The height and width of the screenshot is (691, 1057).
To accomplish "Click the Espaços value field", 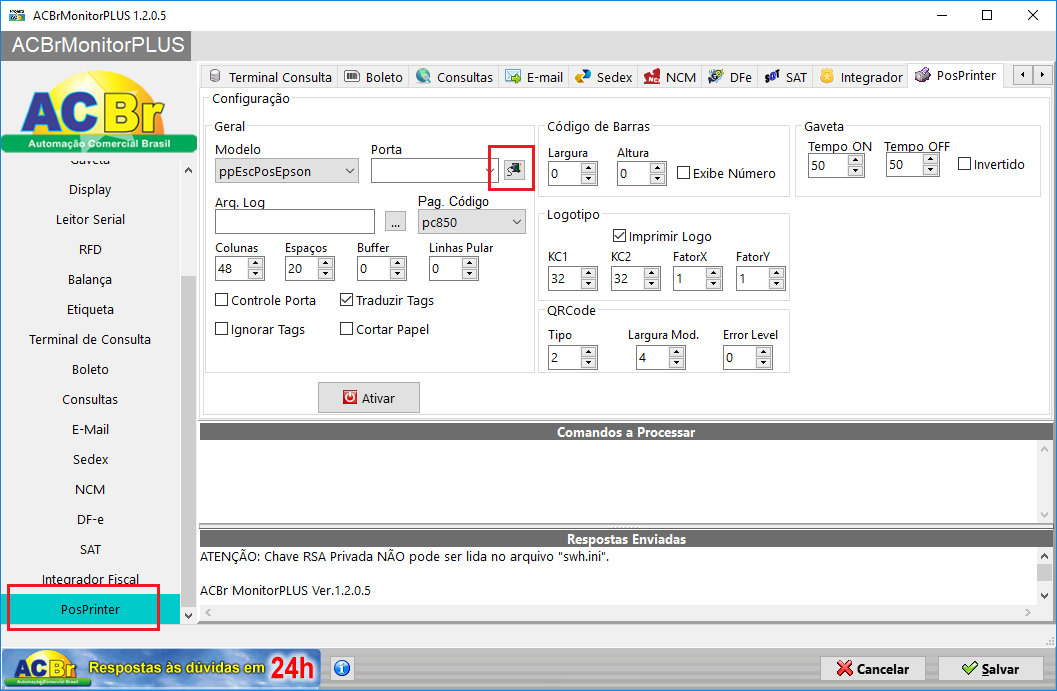I will coord(301,268).
